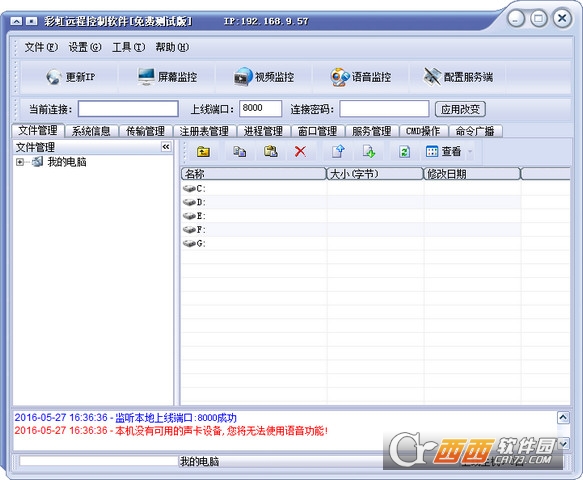Focus the 上线端口 field showing 8000

260,109
